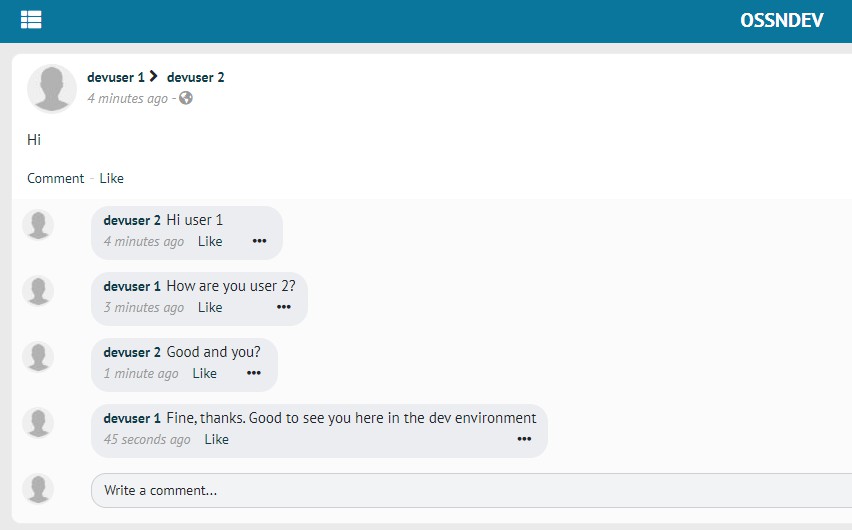Viewport: 852px width, 530px height.
Task: Click Comment link under the post
Action: click(x=55, y=178)
